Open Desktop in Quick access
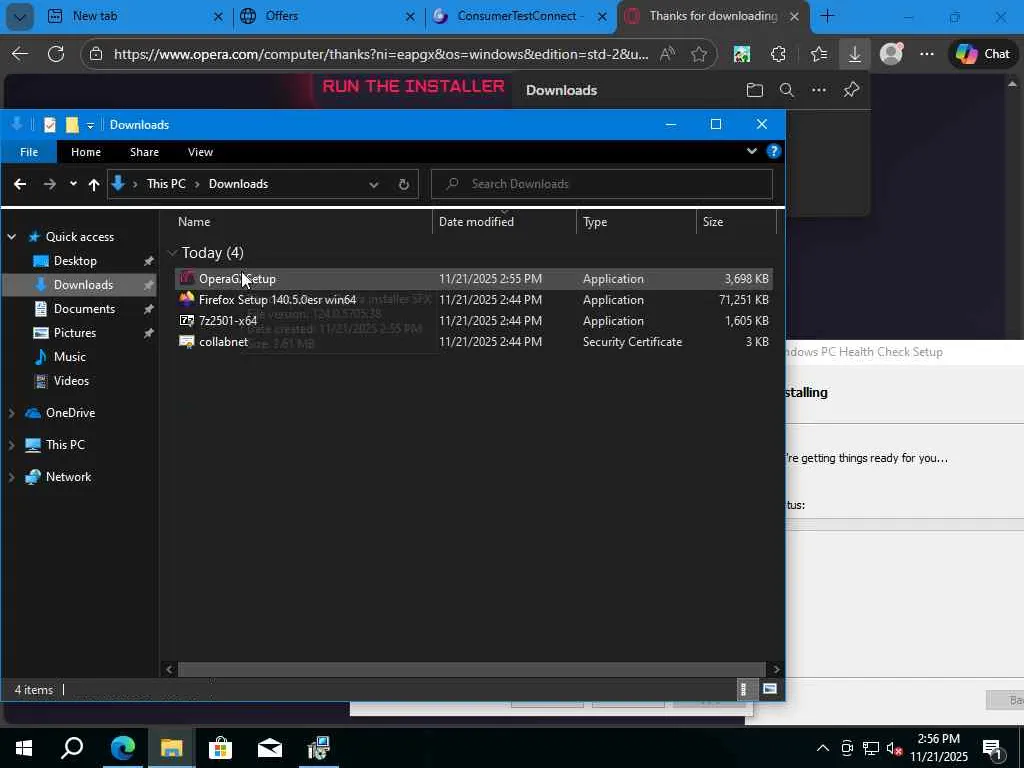Image resolution: width=1024 pixels, height=768 pixels. pos(75,261)
